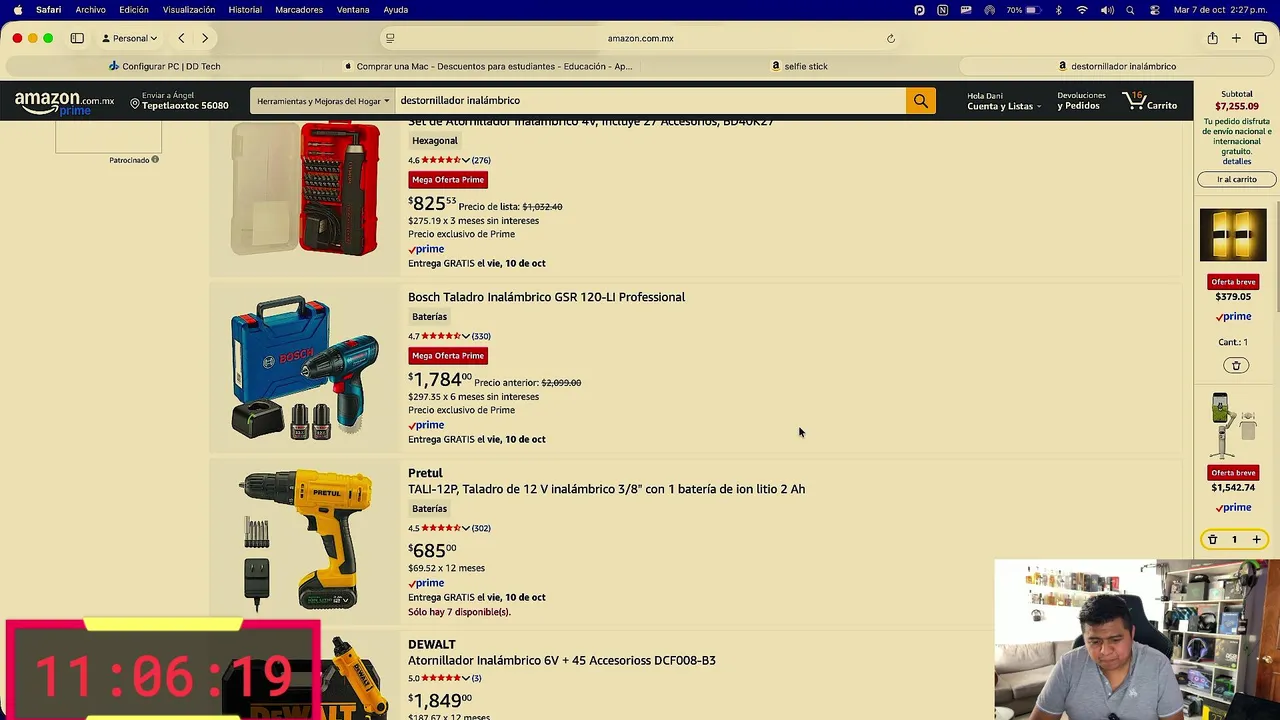Open a new tab with the plus icon

click(1236, 38)
